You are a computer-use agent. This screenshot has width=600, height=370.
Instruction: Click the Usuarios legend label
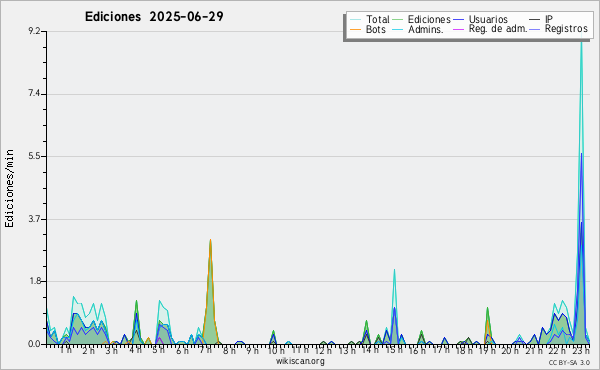point(488,19)
